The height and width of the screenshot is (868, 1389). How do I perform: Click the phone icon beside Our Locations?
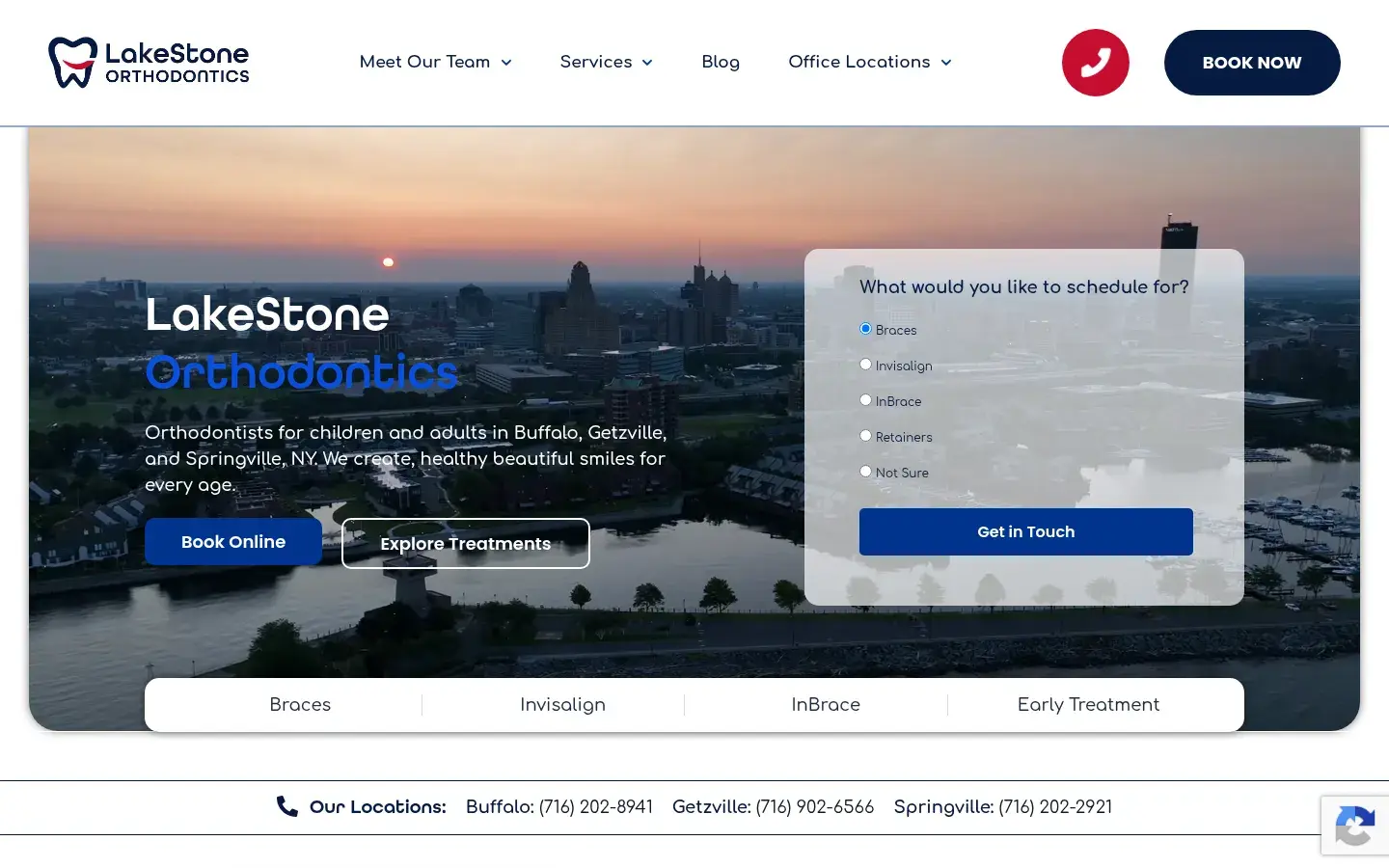tap(287, 806)
